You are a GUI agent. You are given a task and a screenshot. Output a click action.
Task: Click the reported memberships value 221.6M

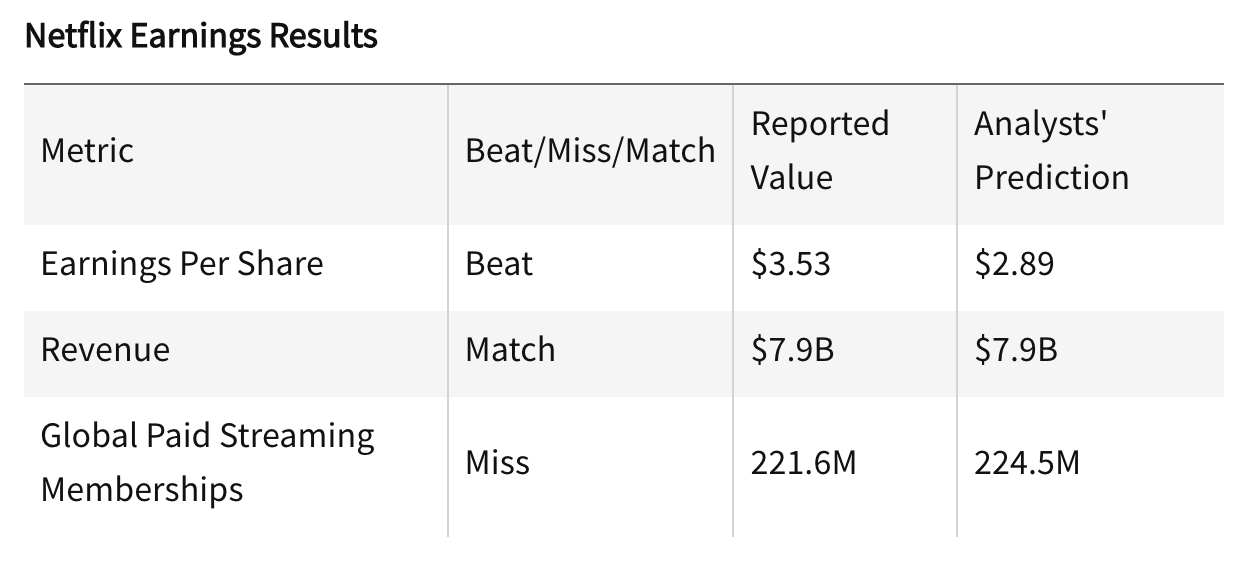[803, 463]
